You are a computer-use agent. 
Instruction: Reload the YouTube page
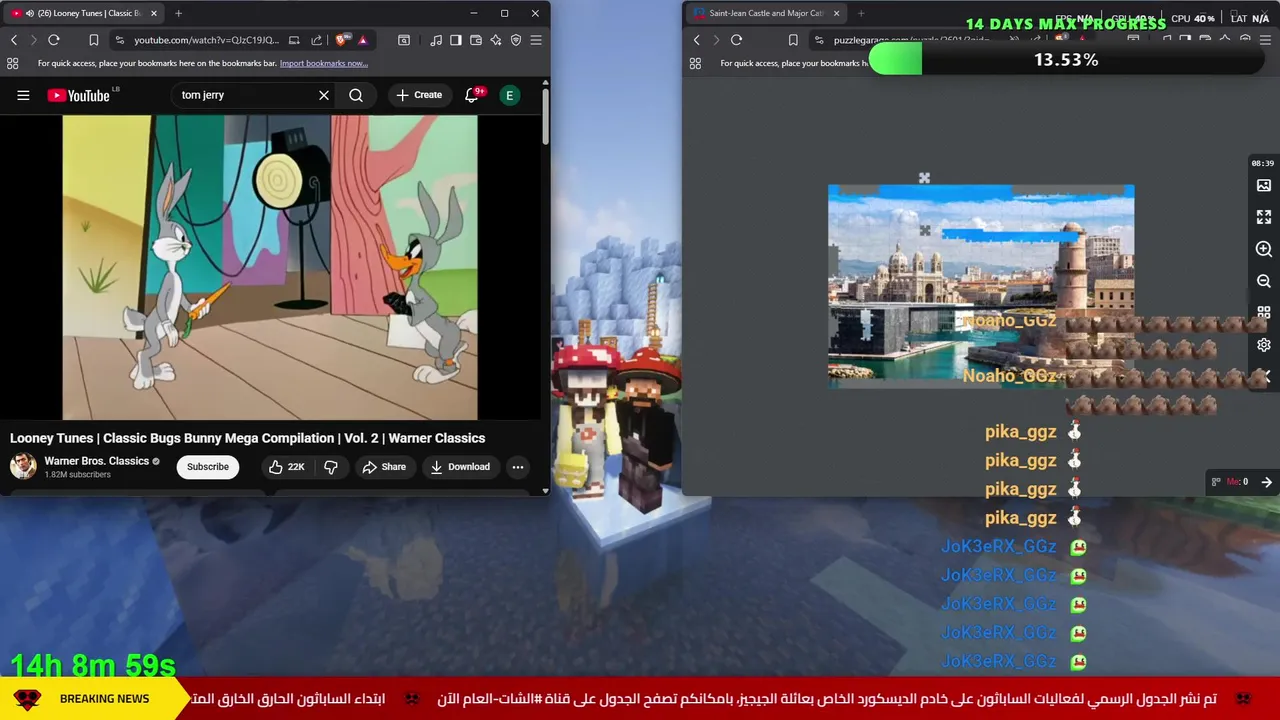(54, 40)
